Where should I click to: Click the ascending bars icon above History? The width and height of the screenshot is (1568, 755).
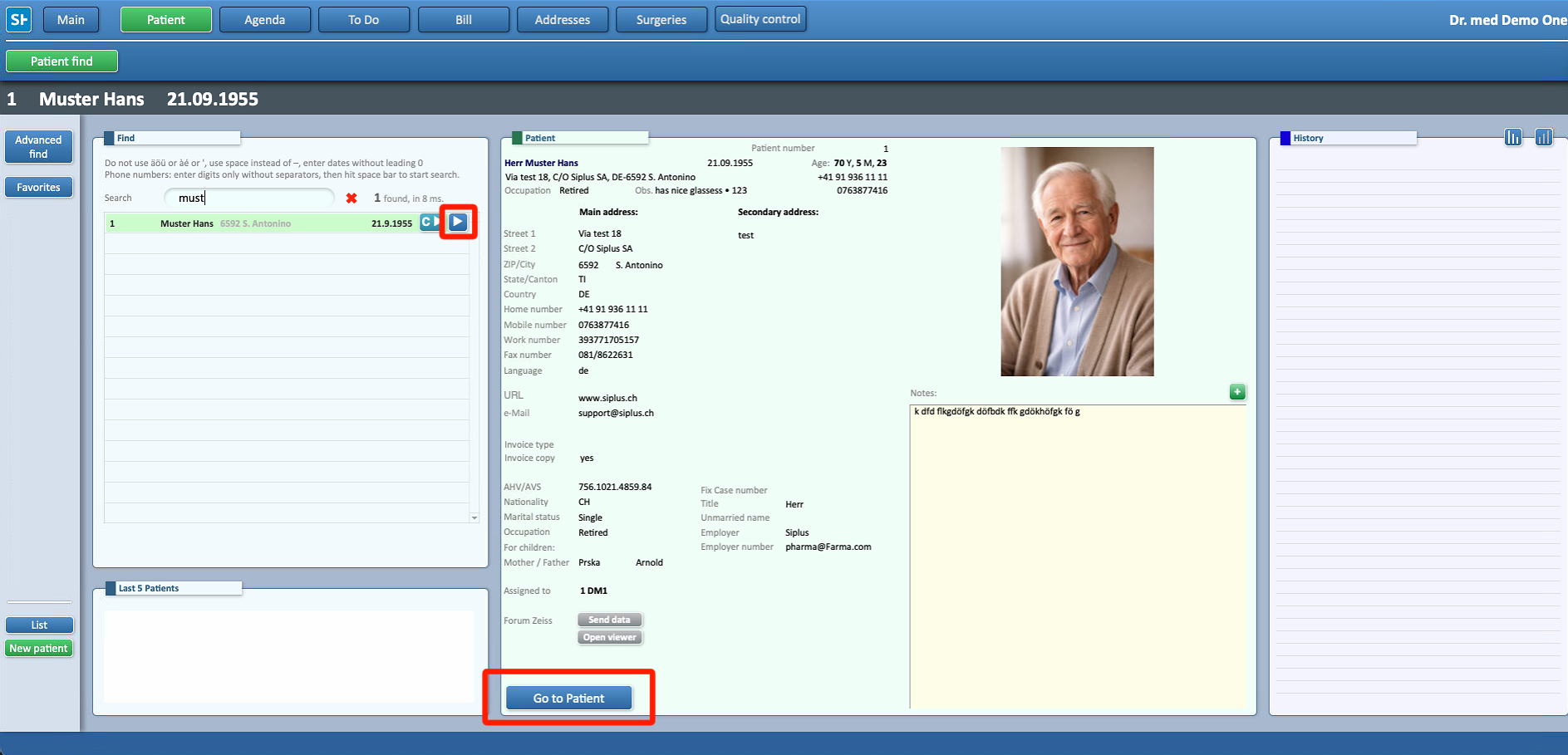tap(1544, 137)
